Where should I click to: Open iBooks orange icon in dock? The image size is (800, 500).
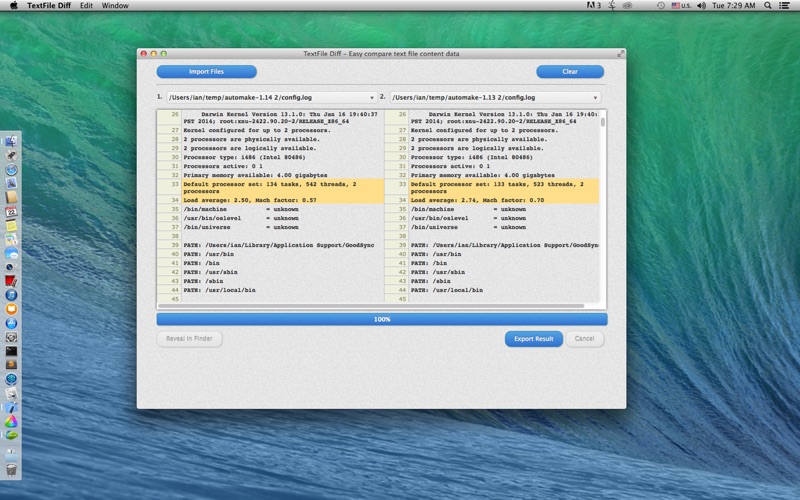click(11, 309)
